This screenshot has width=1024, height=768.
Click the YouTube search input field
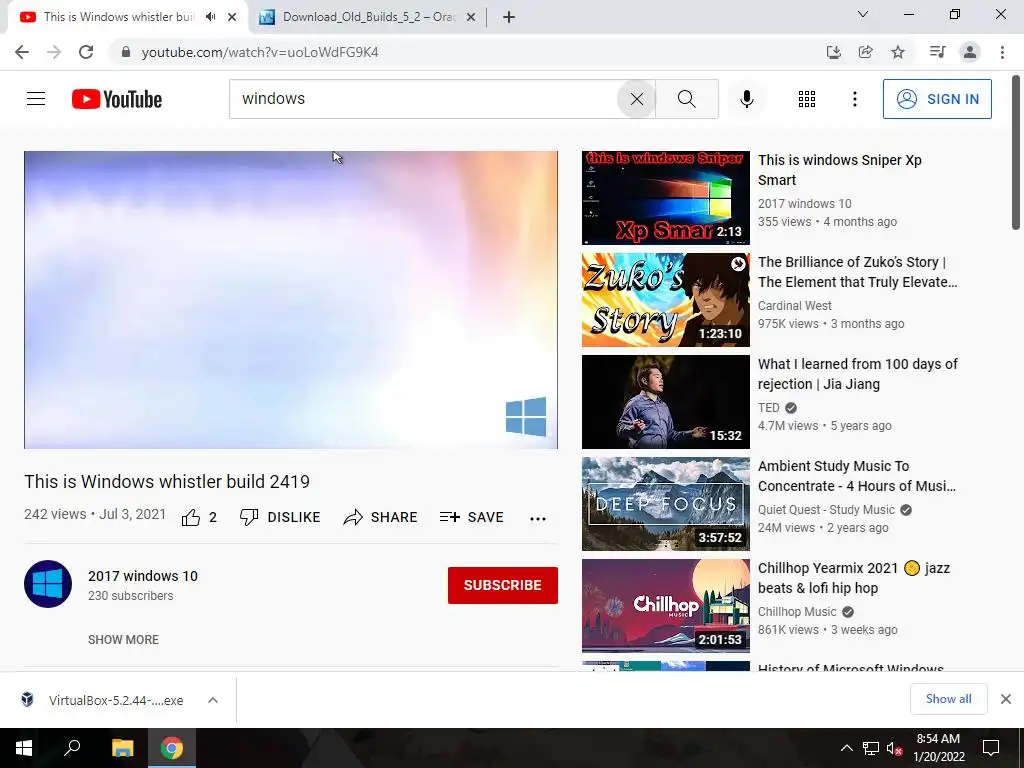[x=423, y=99]
